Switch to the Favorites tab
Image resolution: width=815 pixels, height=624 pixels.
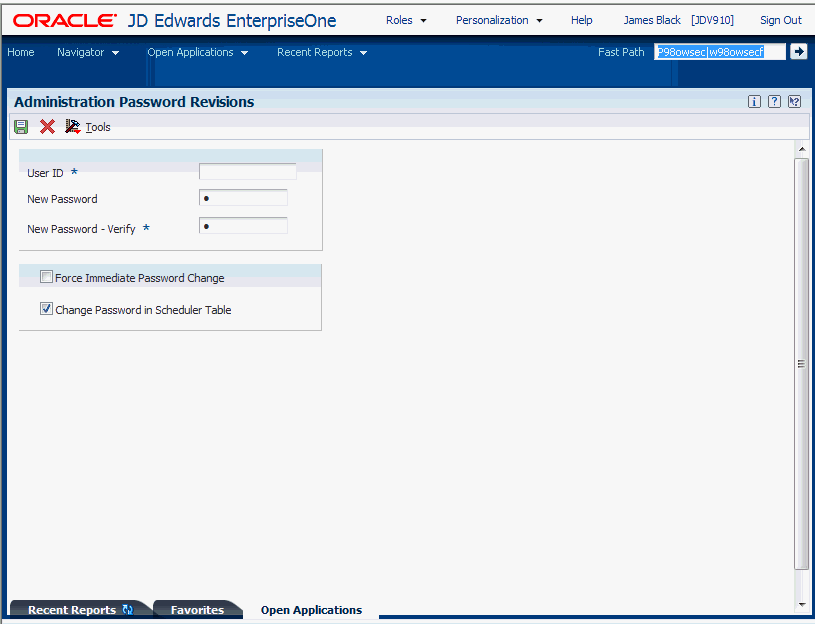[198, 610]
